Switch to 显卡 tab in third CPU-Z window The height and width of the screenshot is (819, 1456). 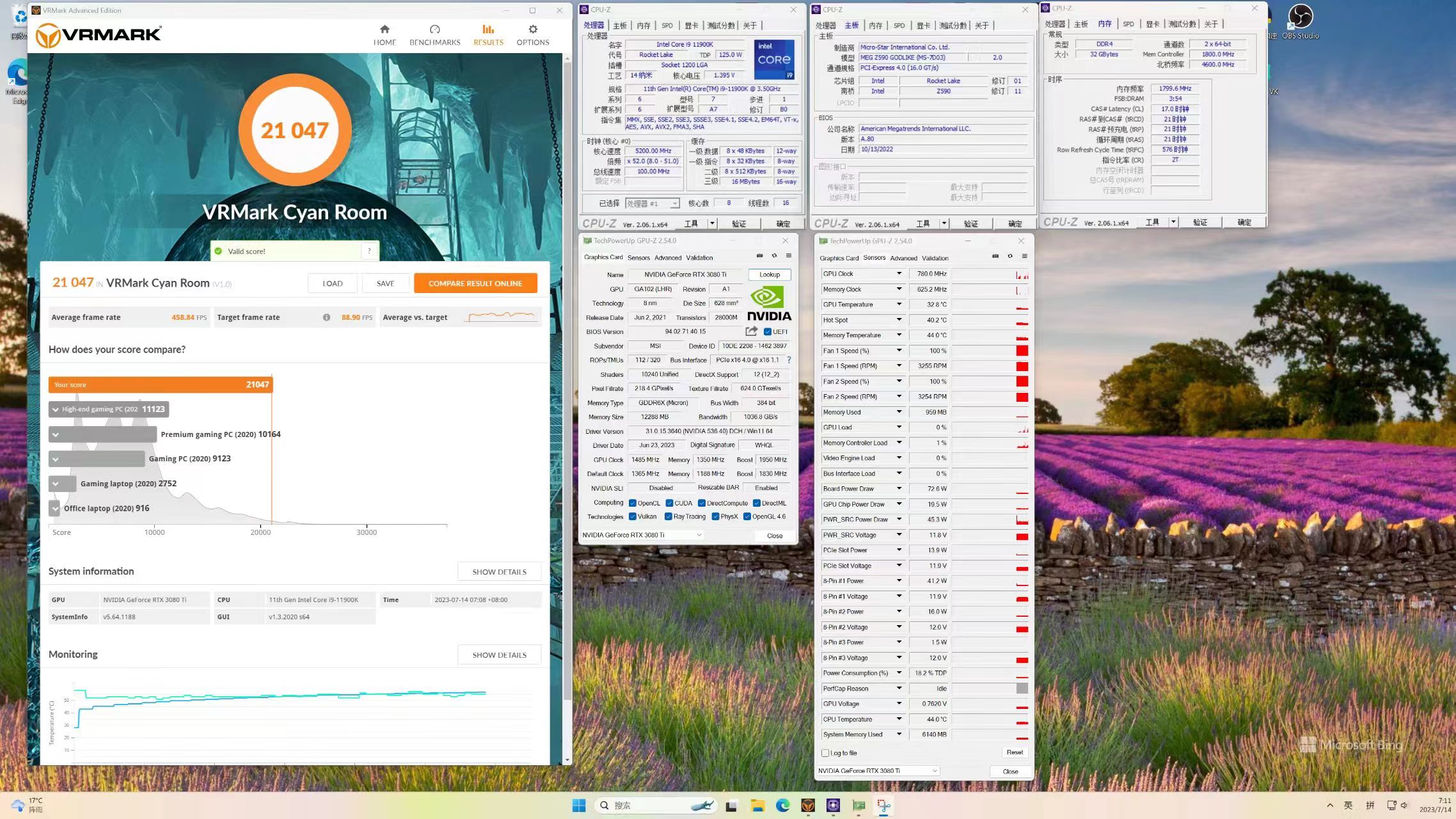coord(1152,24)
